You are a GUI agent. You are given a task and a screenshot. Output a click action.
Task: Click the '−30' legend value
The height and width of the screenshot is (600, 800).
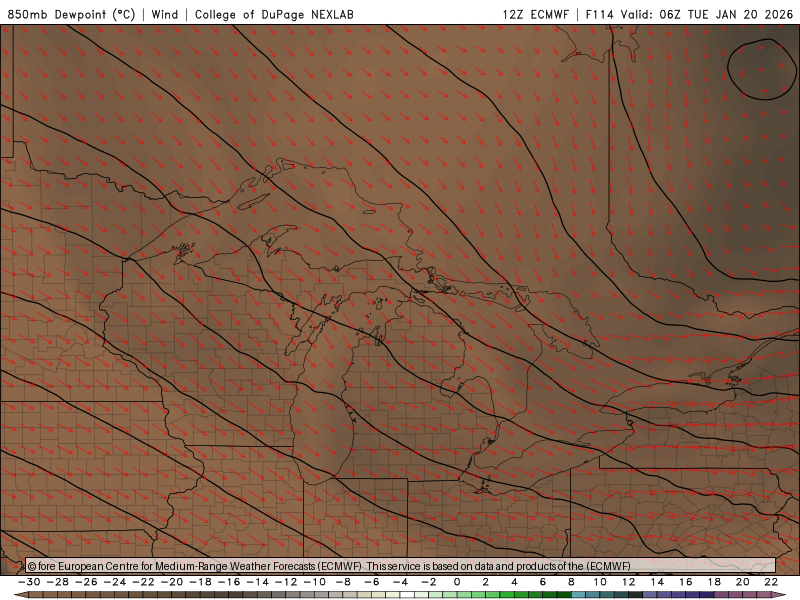click(x=29, y=582)
